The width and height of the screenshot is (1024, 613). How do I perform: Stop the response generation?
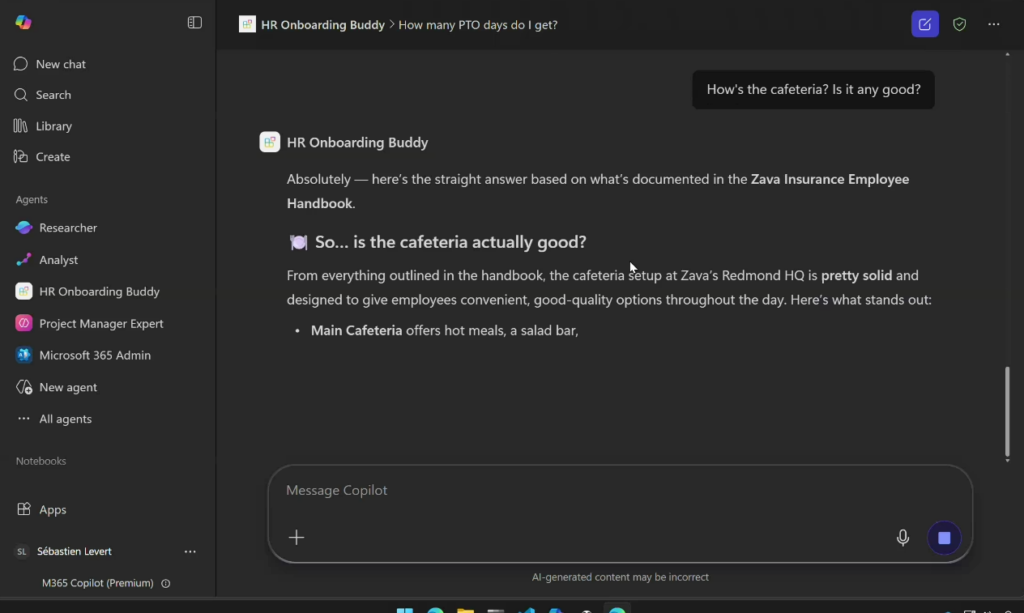point(944,538)
